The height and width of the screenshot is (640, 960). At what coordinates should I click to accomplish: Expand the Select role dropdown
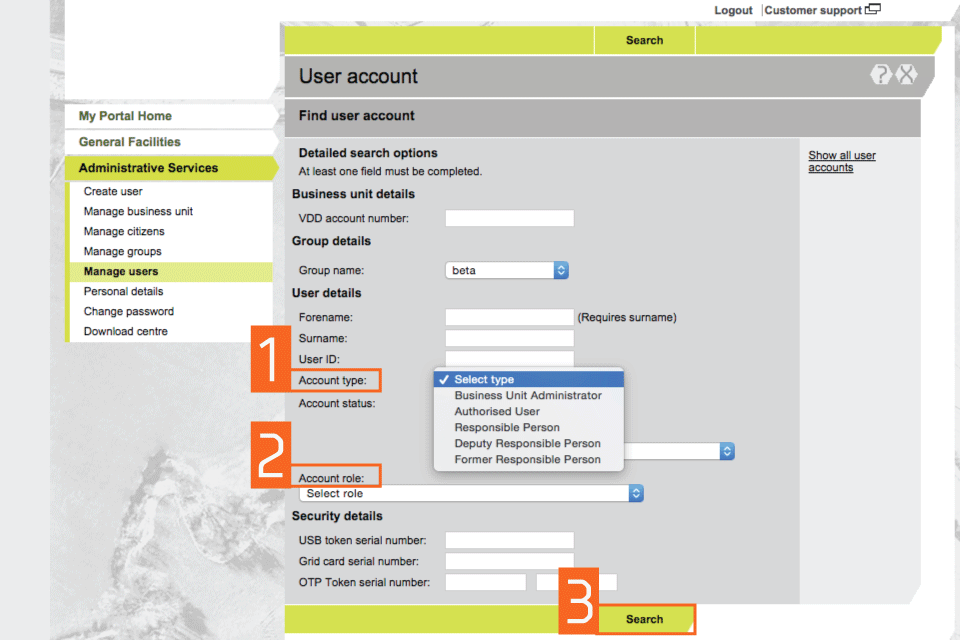tap(471, 493)
